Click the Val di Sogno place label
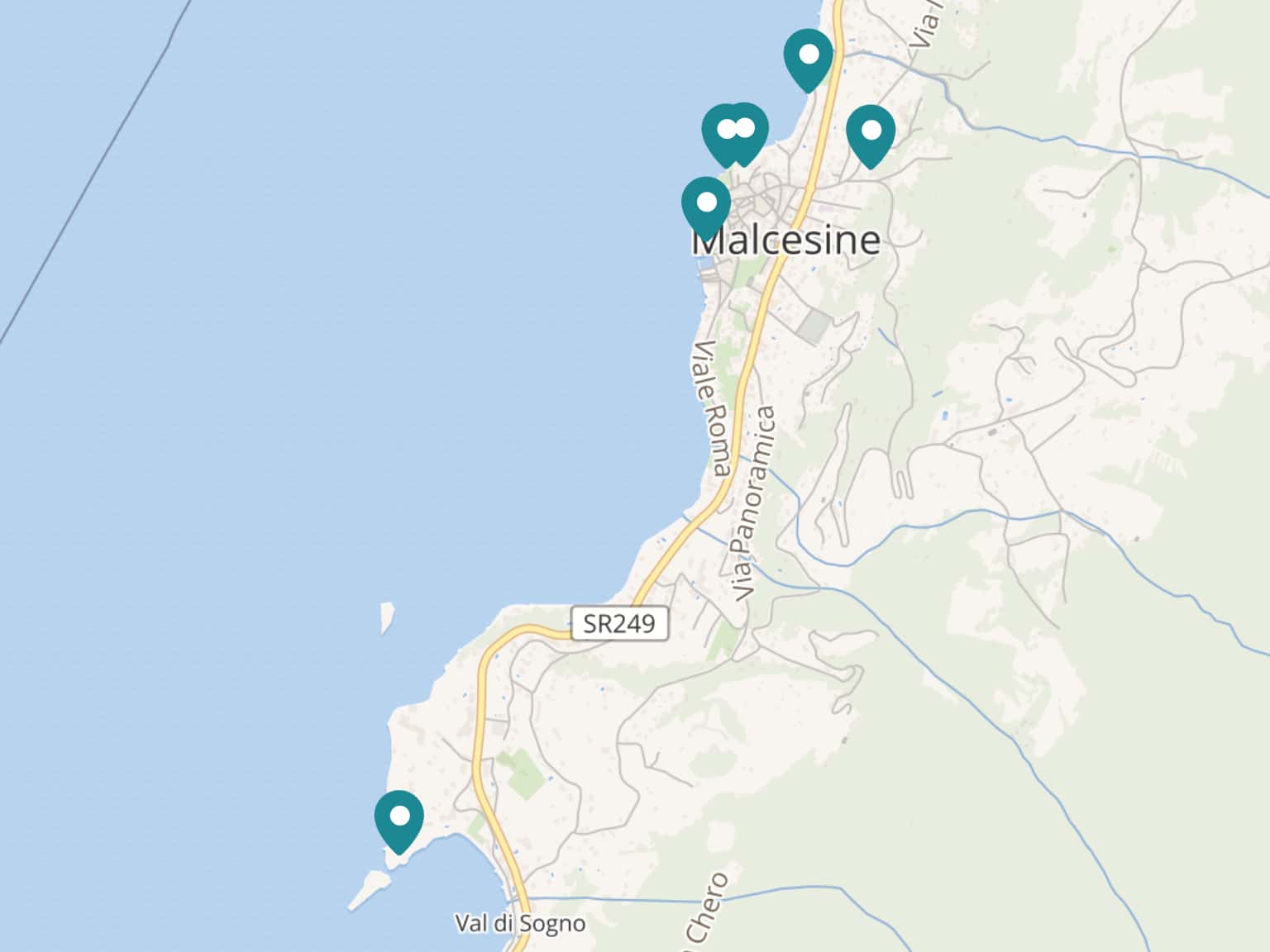The image size is (1270, 952). [520, 923]
